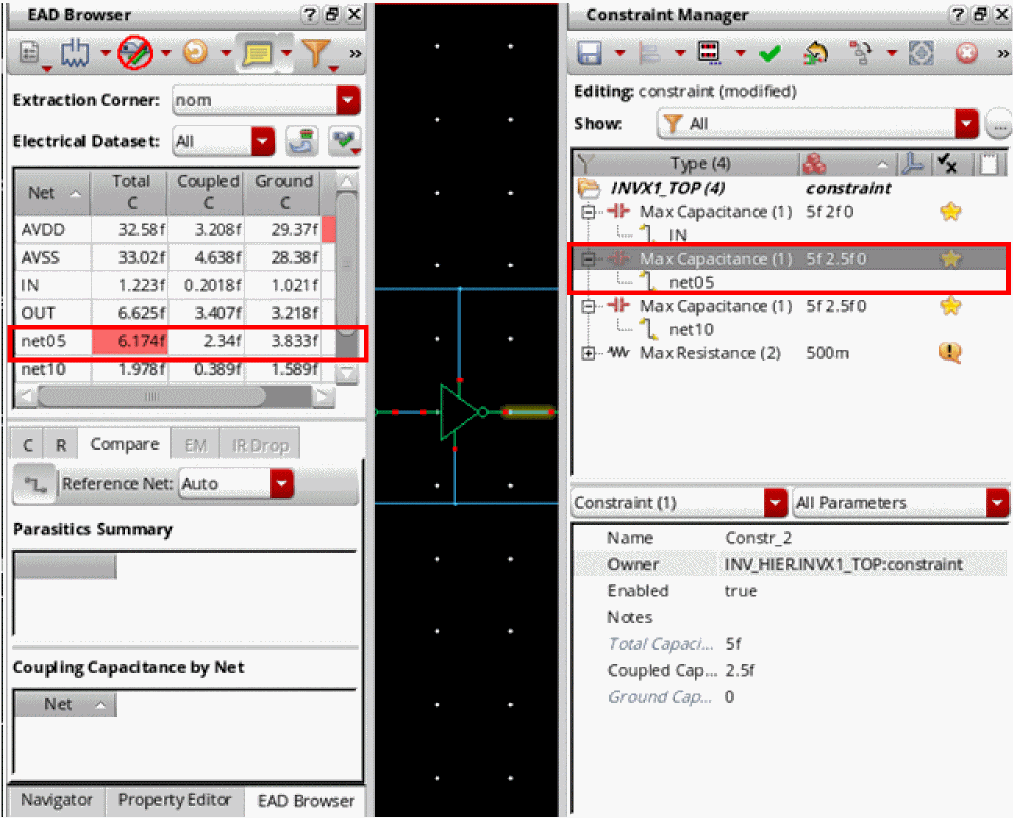Viewport: 1013px width, 818px height.
Task: Click the parasitic capacitor-resistor icon in EAD toolbar
Action: click(76, 53)
